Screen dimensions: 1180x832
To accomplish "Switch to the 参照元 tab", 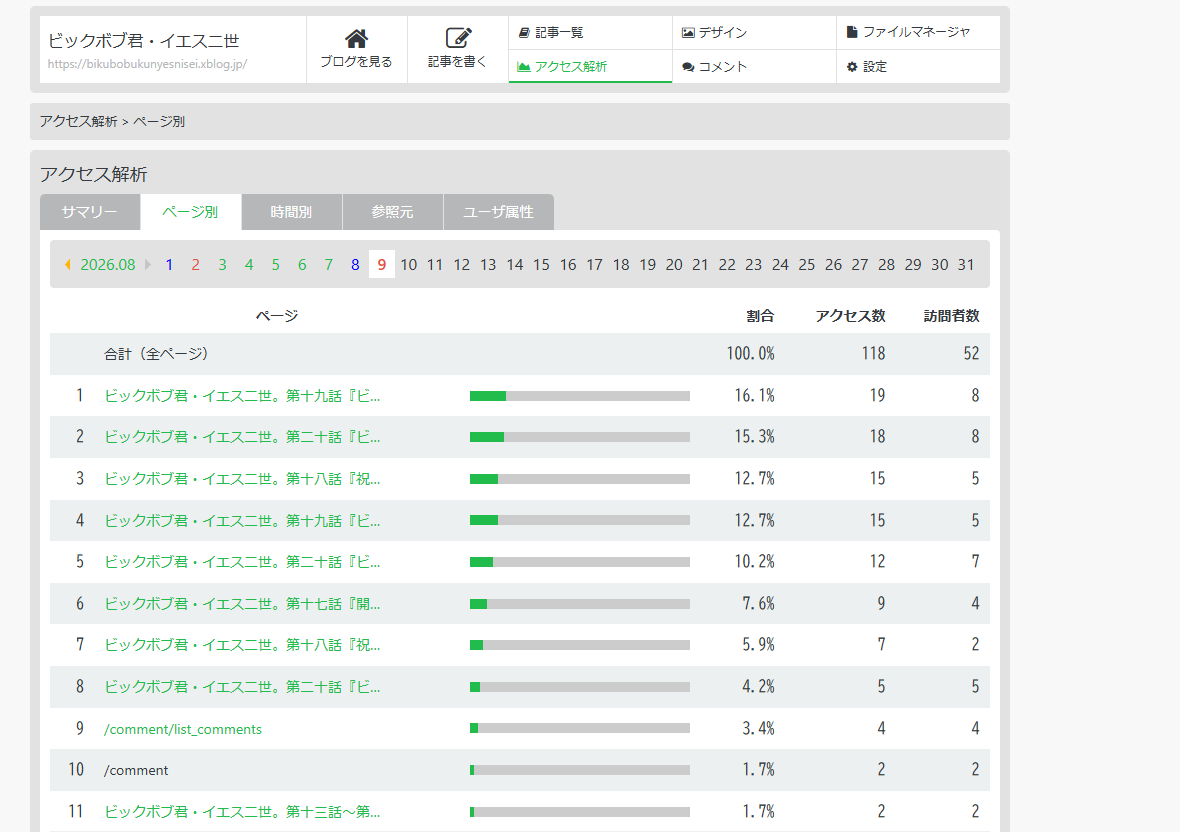I will [392, 212].
